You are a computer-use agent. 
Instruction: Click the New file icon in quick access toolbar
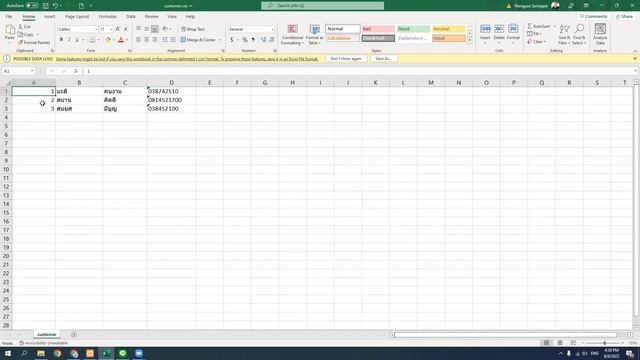click(x=81, y=6)
